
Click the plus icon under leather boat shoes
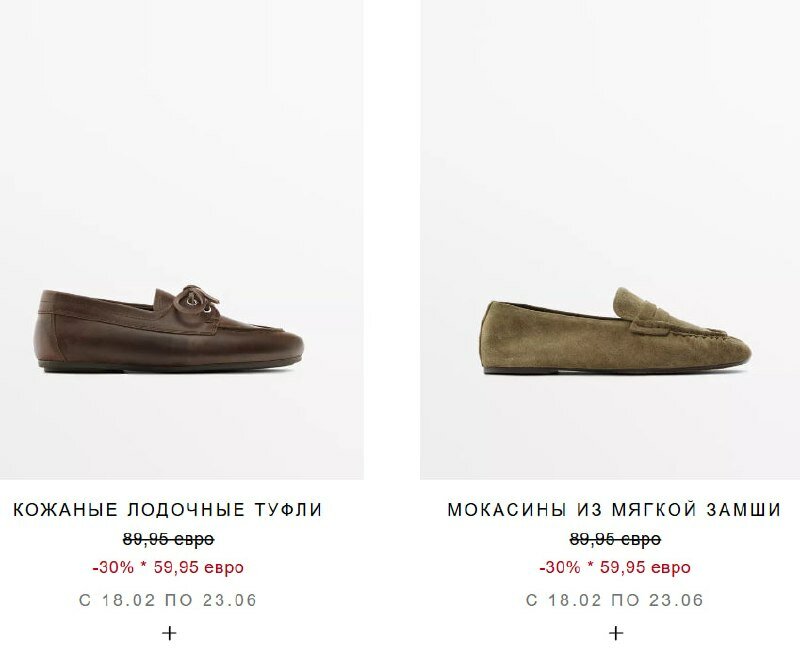click(169, 633)
